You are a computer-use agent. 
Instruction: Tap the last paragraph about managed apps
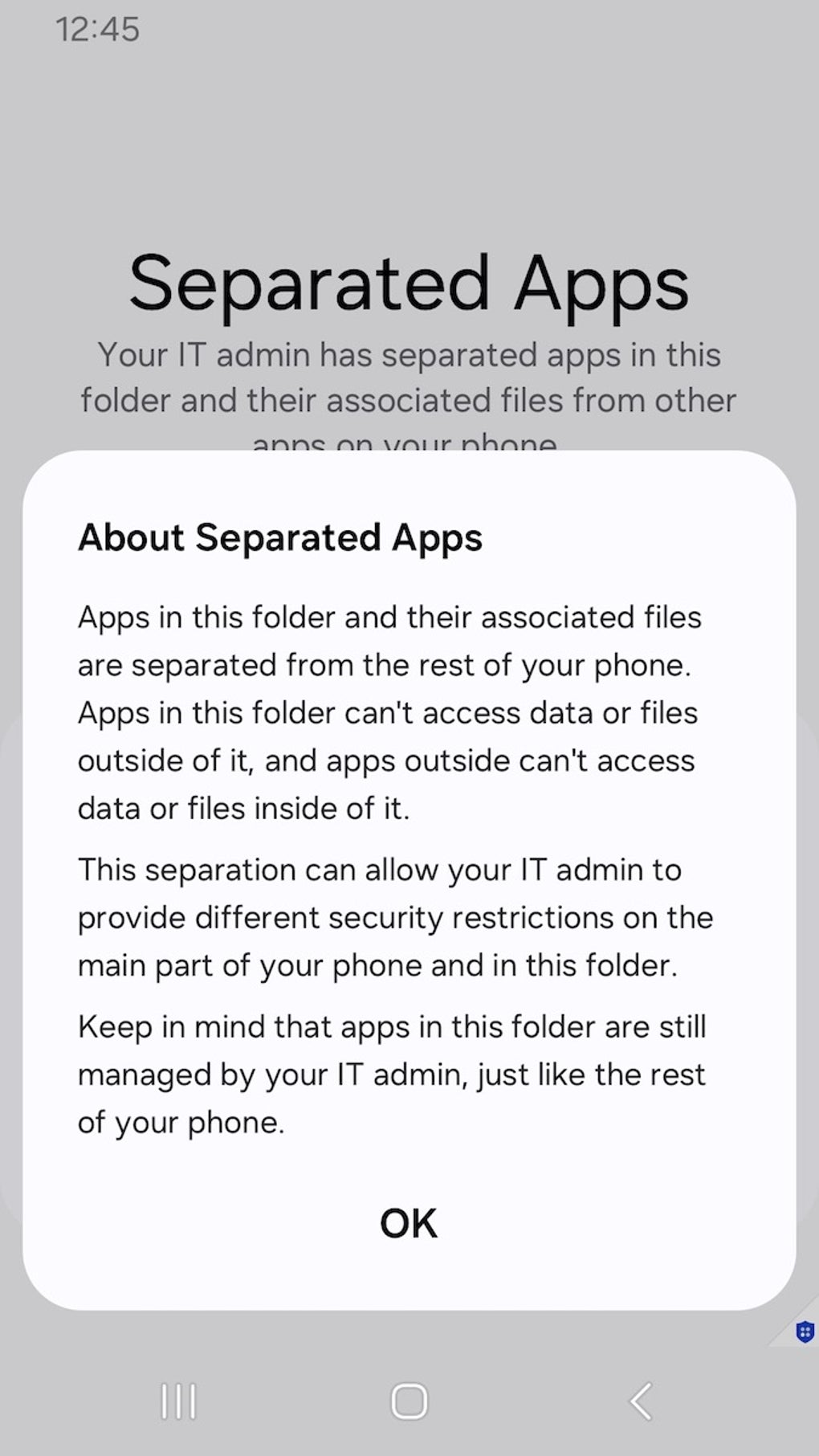(x=391, y=1073)
